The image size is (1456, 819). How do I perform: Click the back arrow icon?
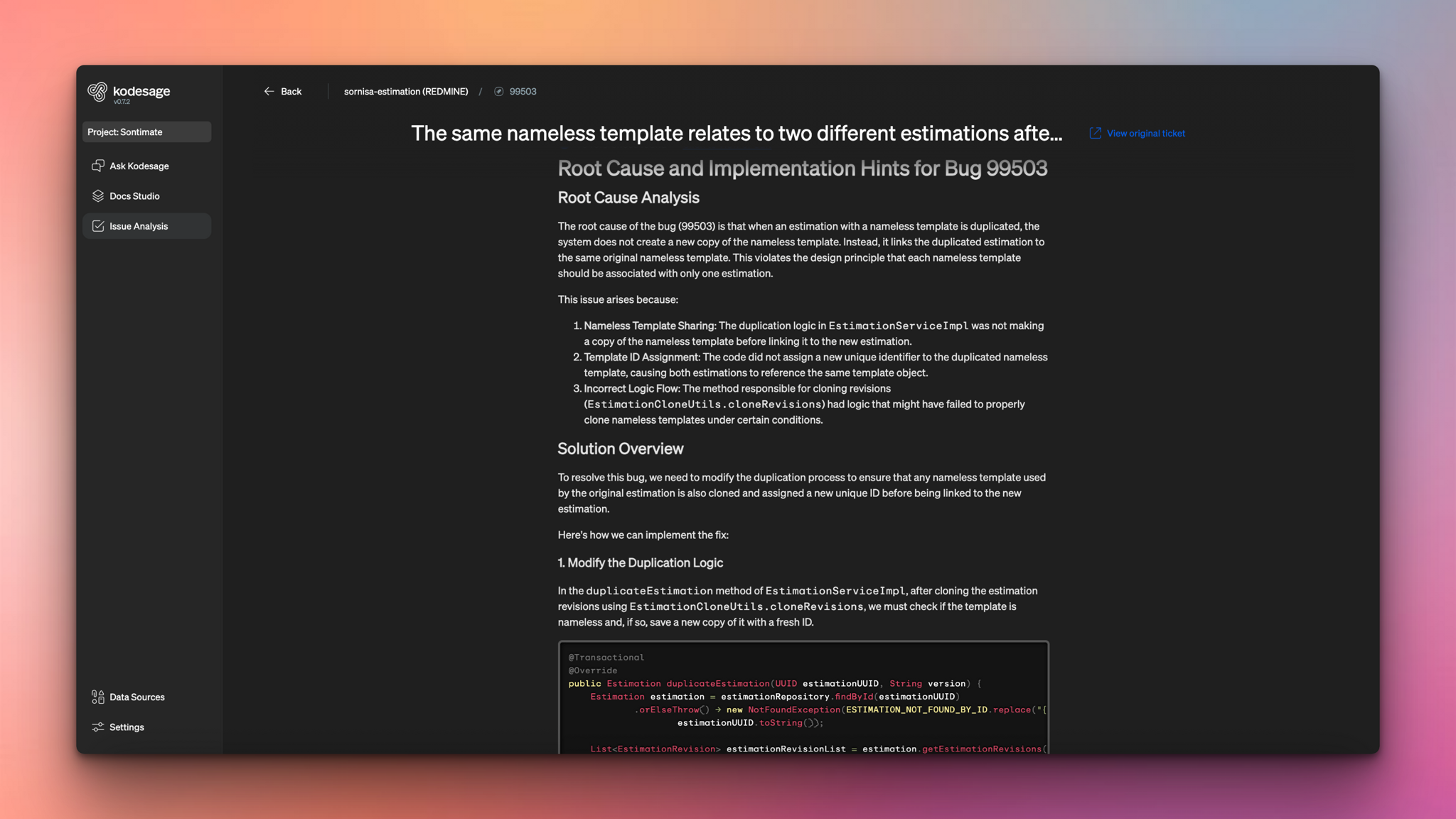(269, 91)
